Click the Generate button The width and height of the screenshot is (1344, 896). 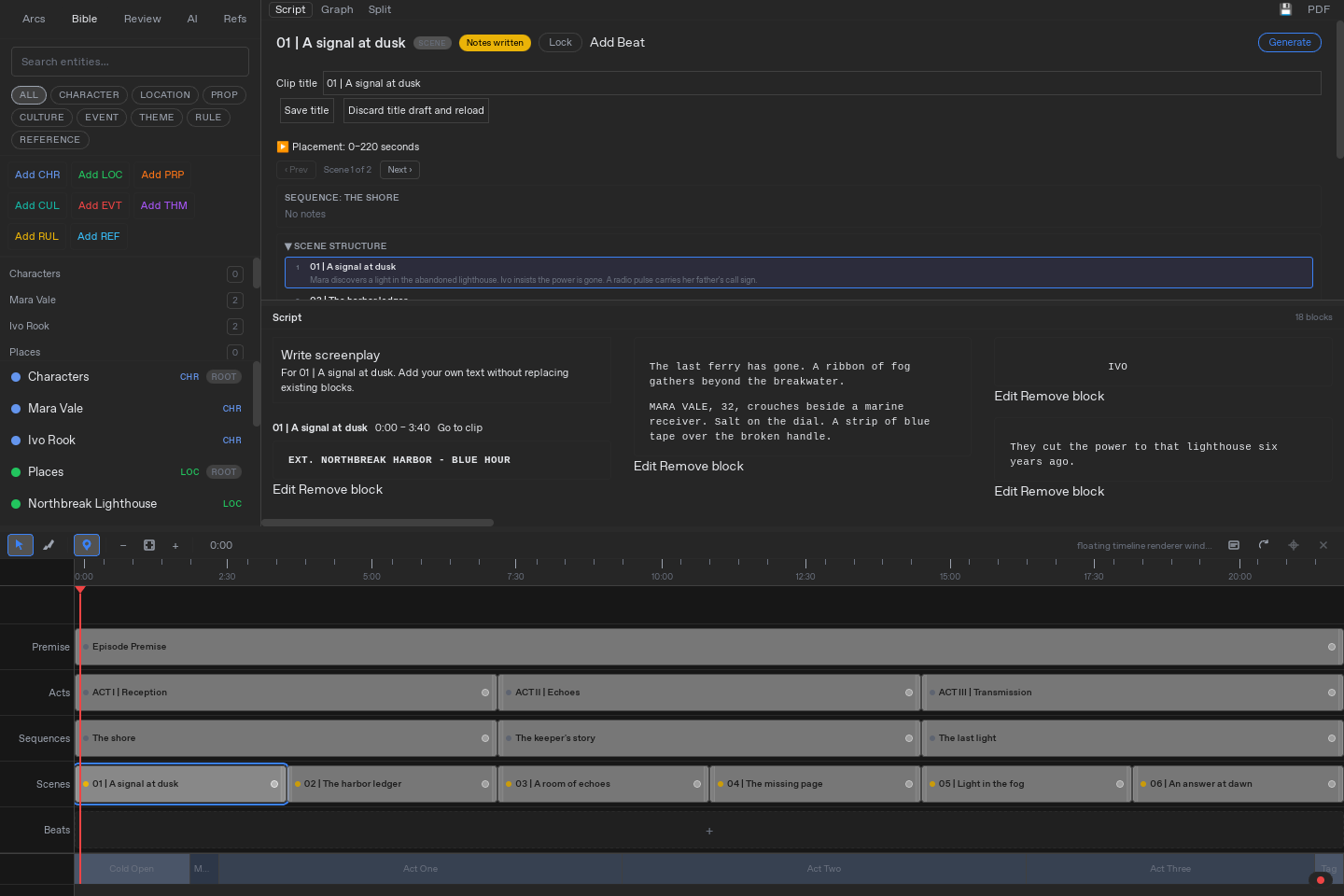[1290, 43]
